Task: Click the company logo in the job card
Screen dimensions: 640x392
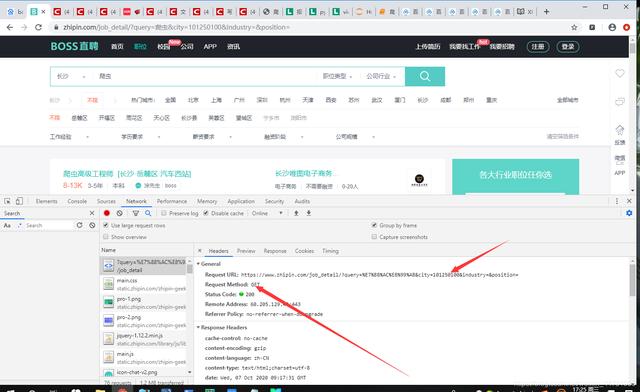Action: tap(419, 180)
